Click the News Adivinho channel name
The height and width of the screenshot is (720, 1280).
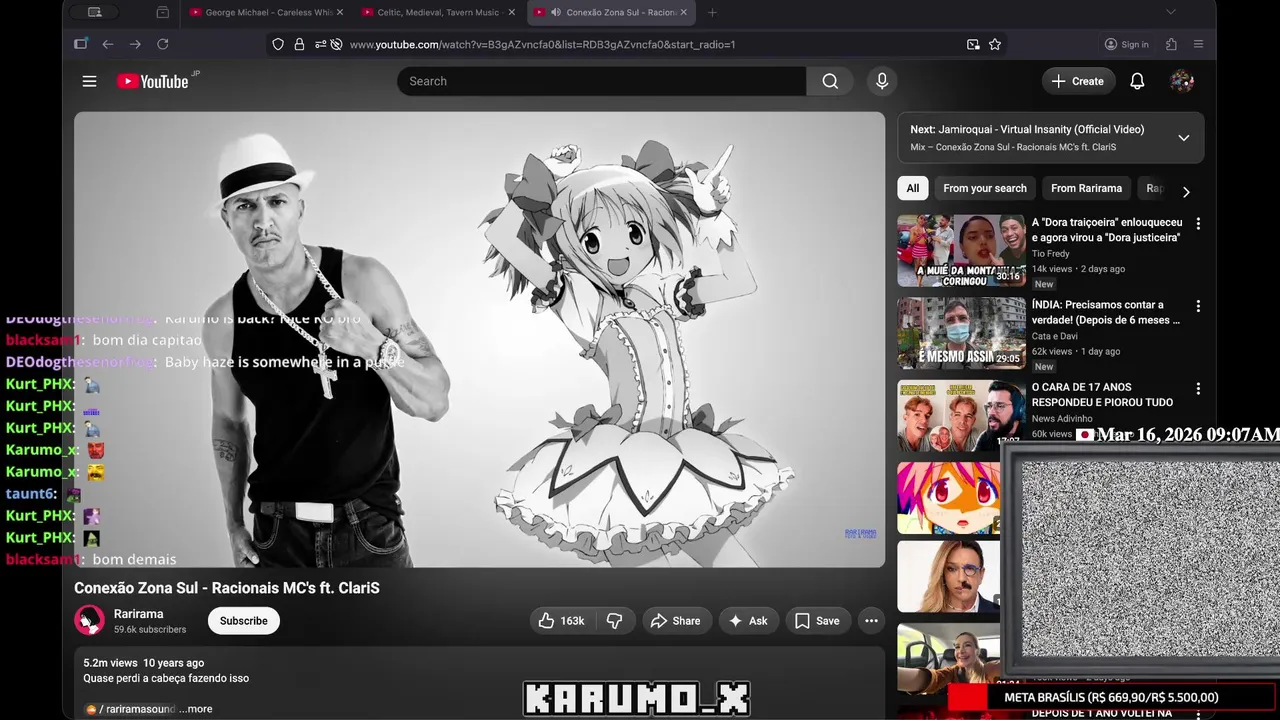point(1062,418)
